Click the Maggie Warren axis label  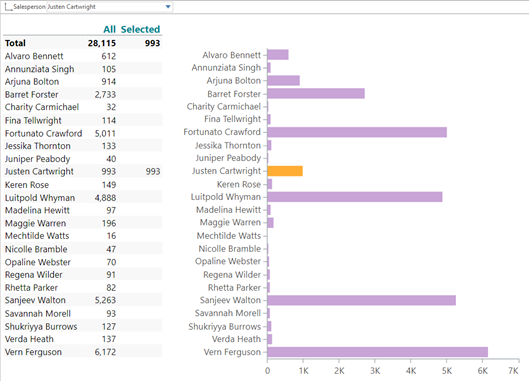230,223
